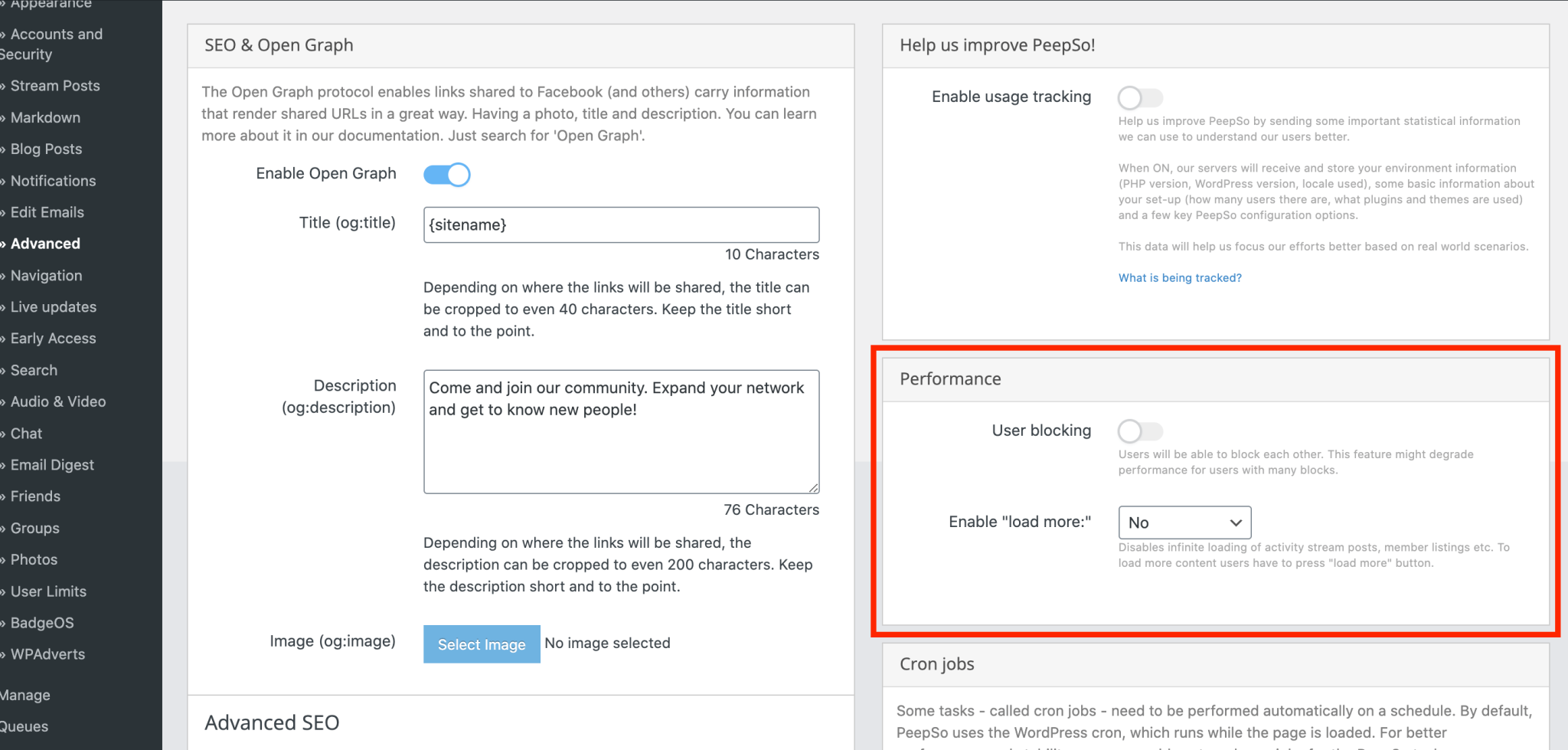Click the Select Image button

pos(482,644)
